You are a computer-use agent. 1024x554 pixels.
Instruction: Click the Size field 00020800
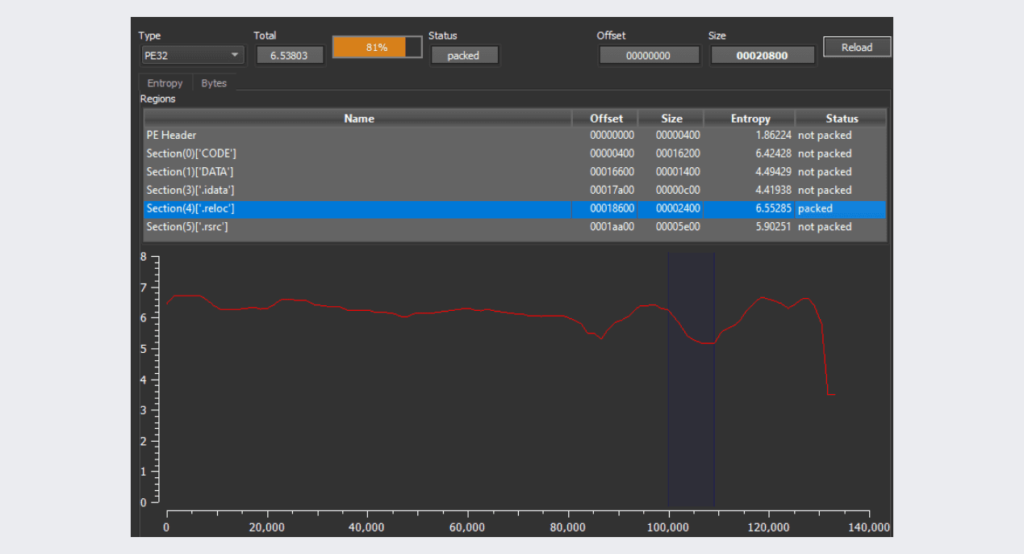click(762, 56)
